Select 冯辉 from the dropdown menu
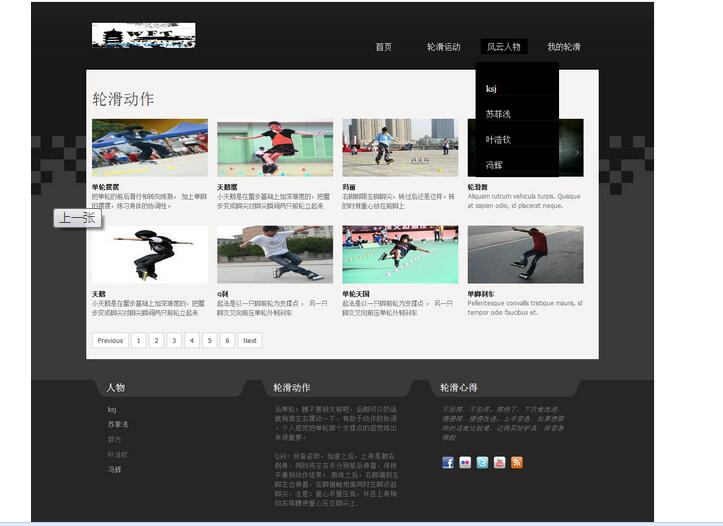The image size is (723, 526). pos(494,165)
